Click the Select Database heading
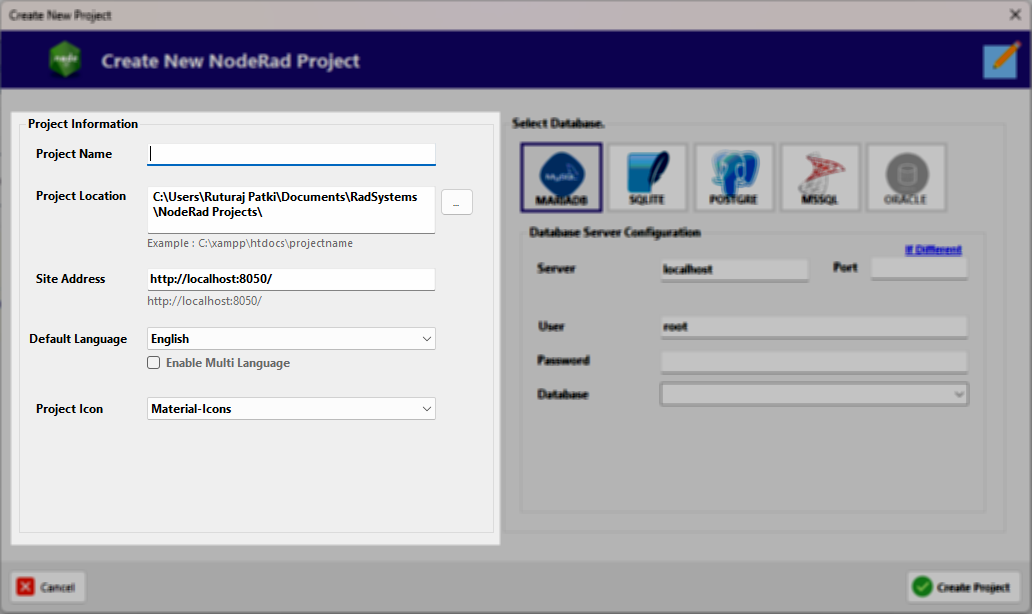The width and height of the screenshot is (1032, 614). [558, 123]
